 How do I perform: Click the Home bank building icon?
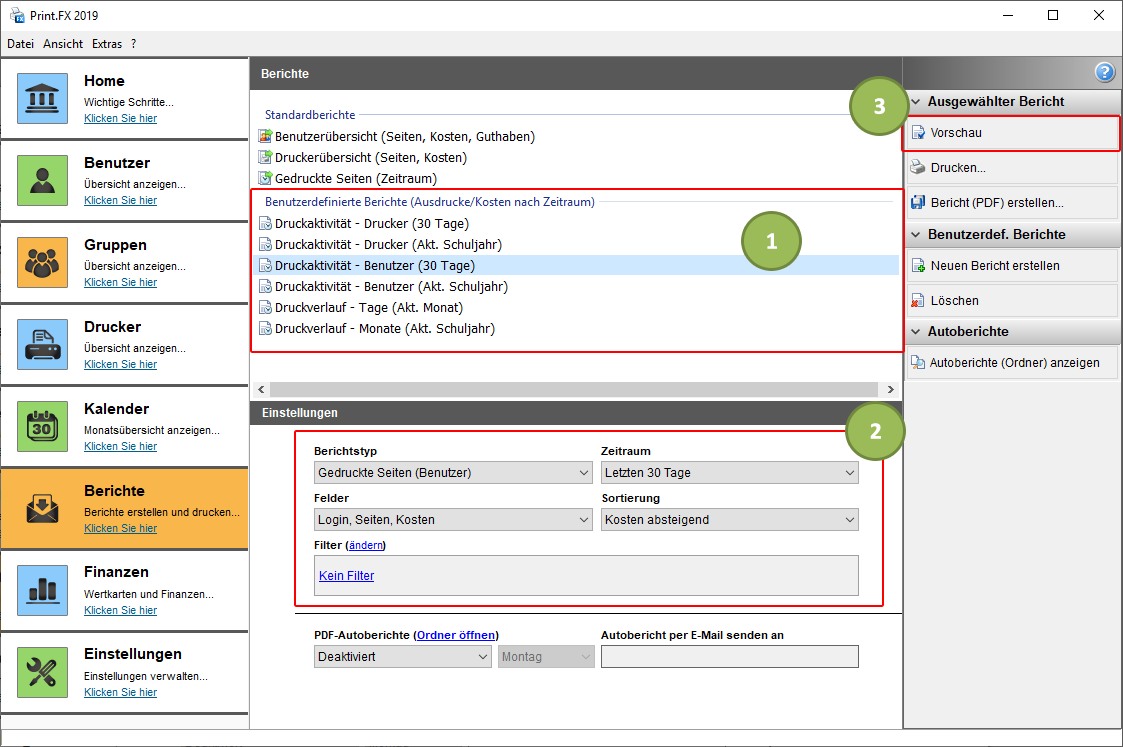[42, 98]
